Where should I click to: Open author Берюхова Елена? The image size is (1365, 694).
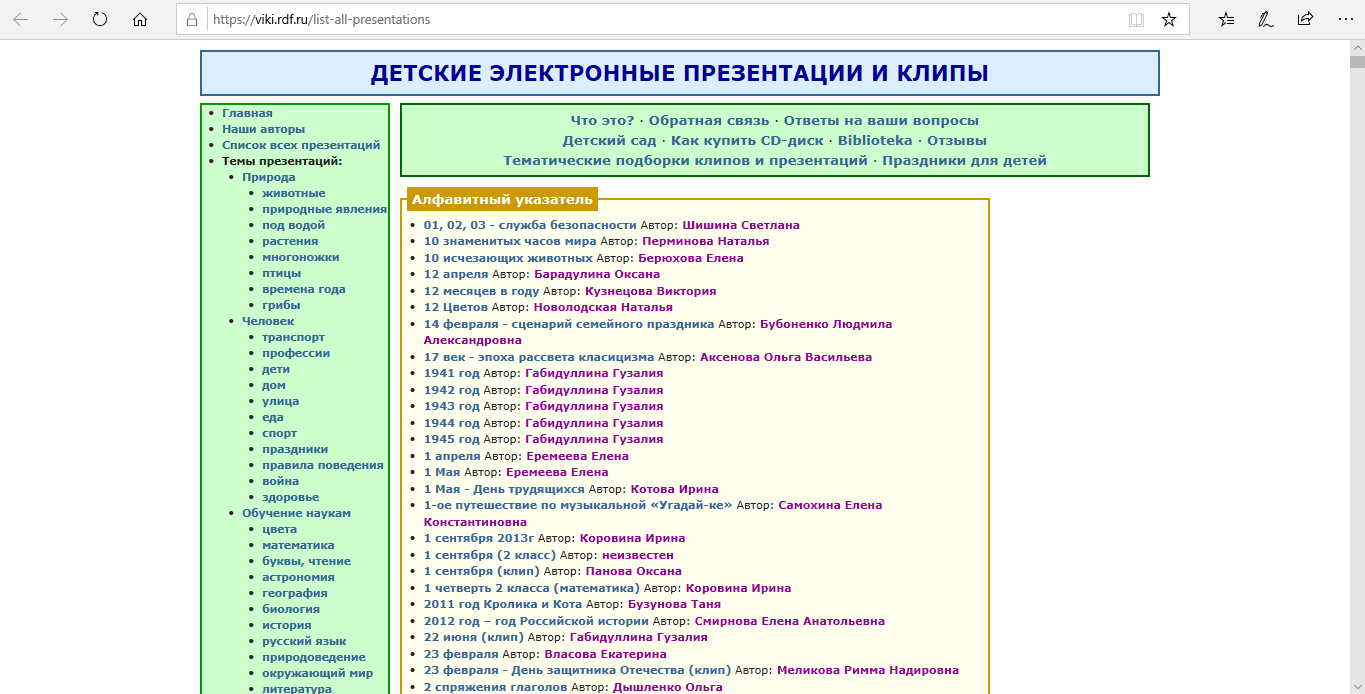(x=691, y=258)
